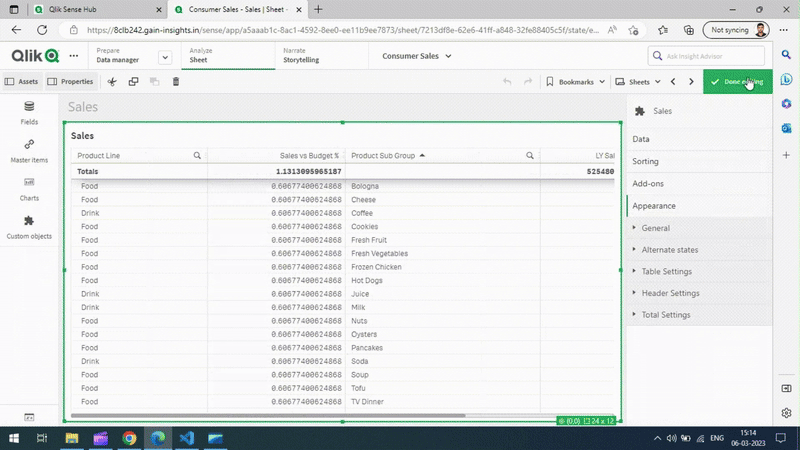The height and width of the screenshot is (450, 800).
Task: Open Sheets dropdown
Action: click(638, 82)
